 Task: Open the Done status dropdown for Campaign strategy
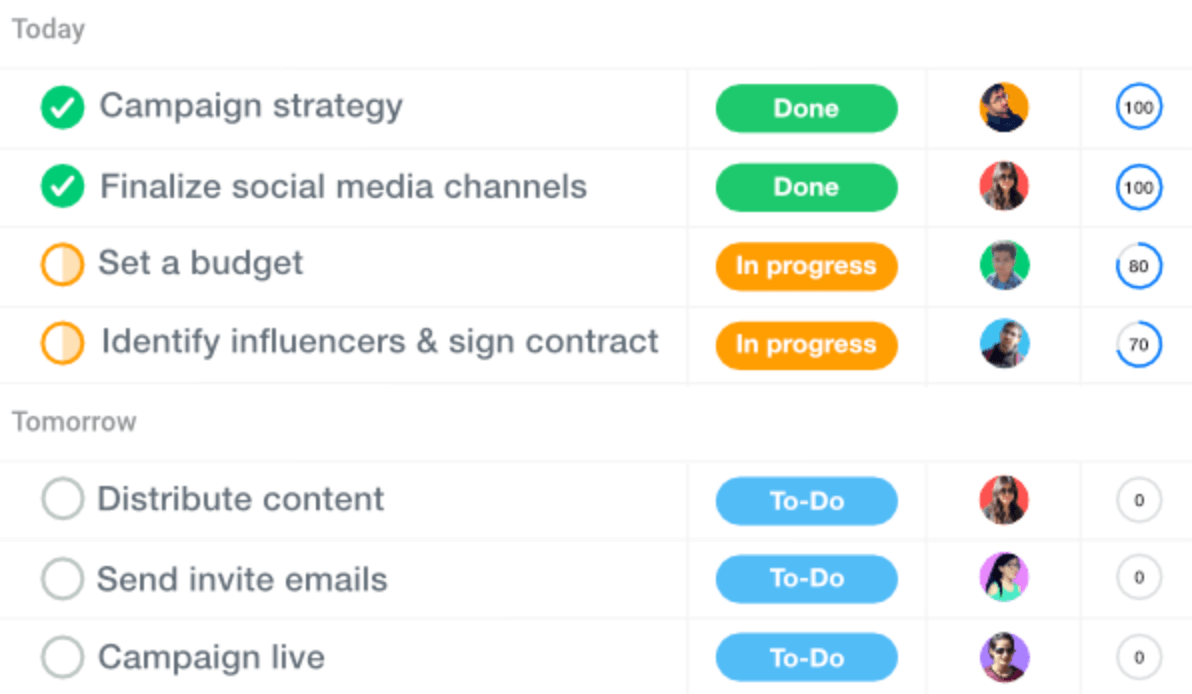click(806, 108)
